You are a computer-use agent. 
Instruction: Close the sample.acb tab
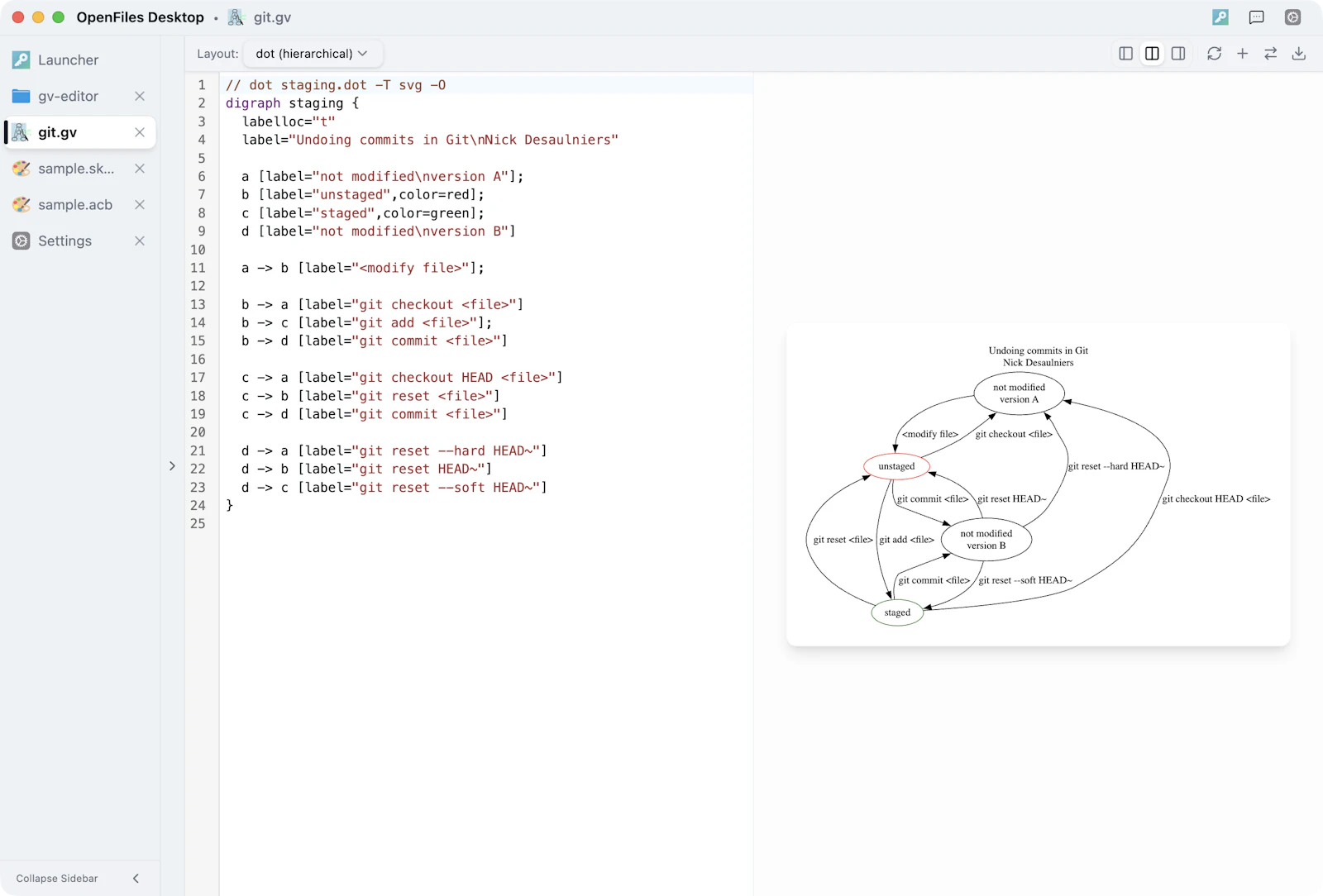coord(140,205)
